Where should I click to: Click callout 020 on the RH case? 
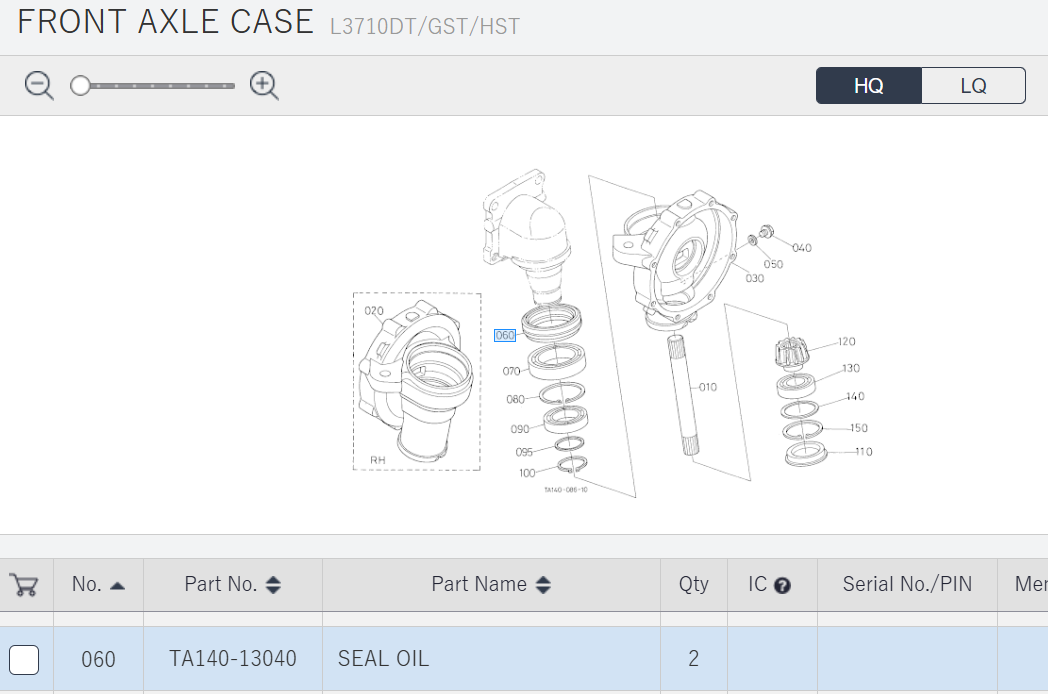point(374,311)
